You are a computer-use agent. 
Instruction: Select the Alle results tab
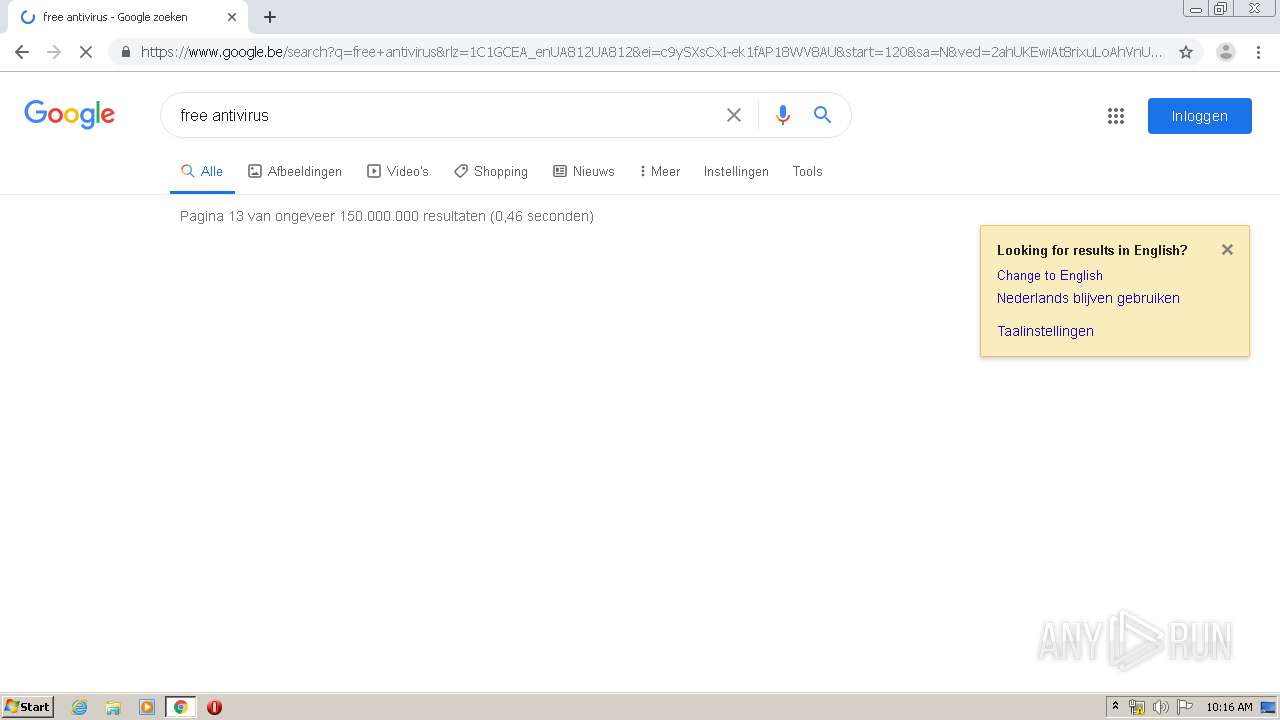tap(202, 171)
